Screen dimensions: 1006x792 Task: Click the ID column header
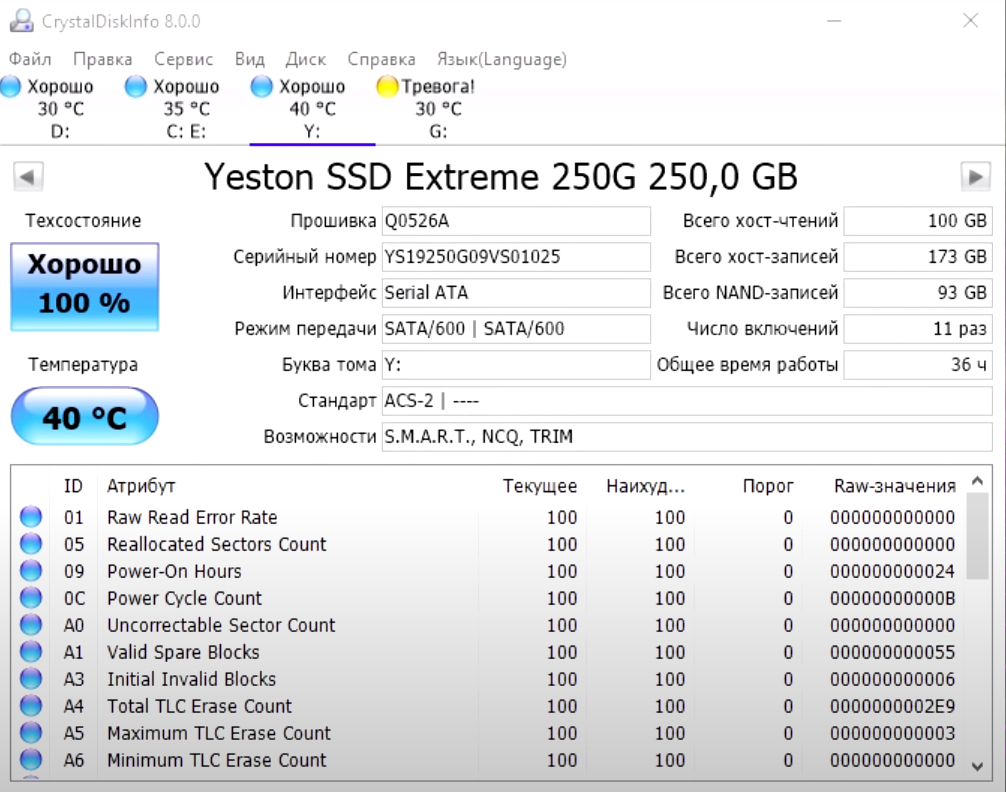(x=73, y=486)
